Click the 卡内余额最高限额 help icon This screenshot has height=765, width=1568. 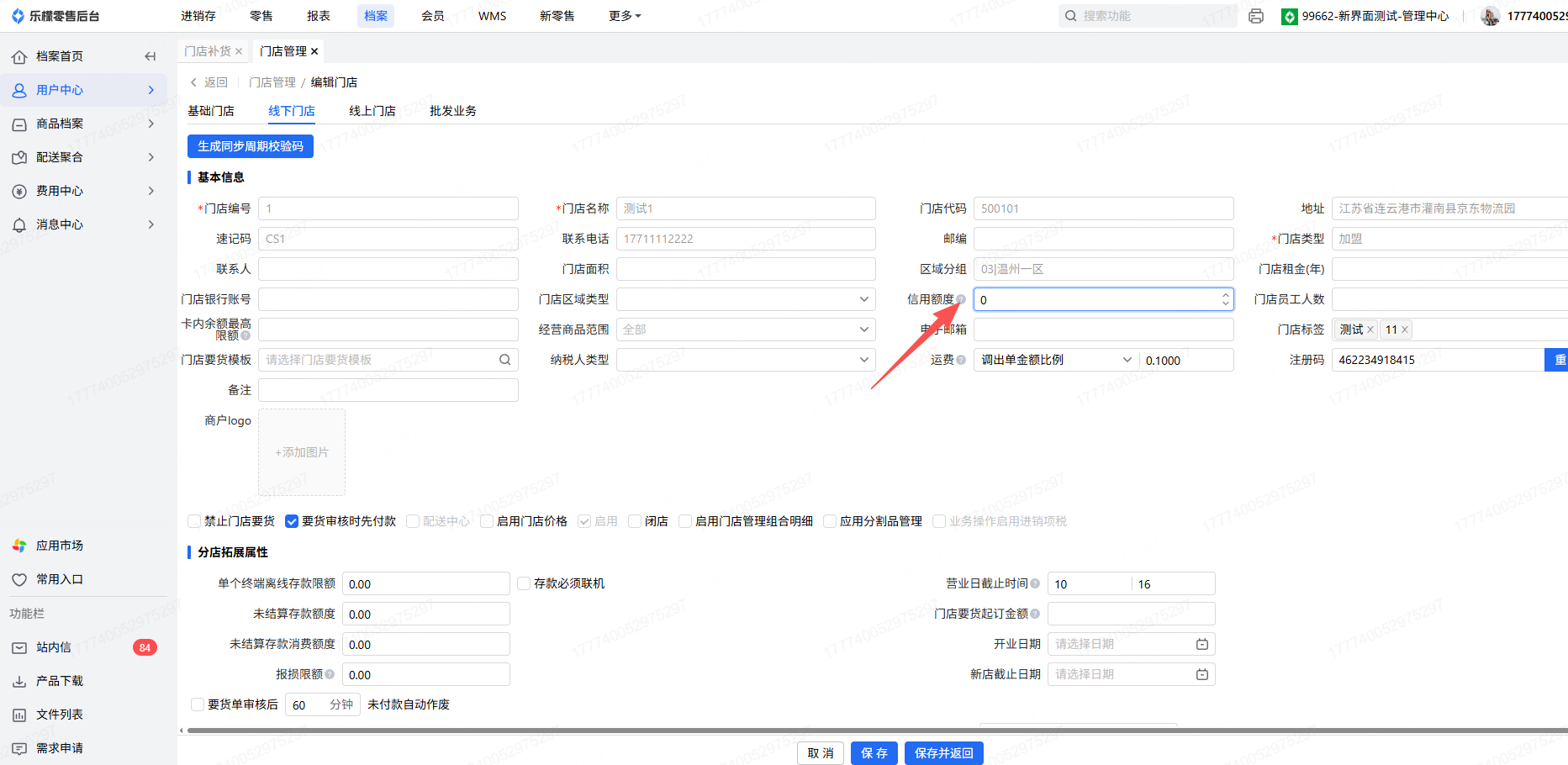tap(245, 335)
